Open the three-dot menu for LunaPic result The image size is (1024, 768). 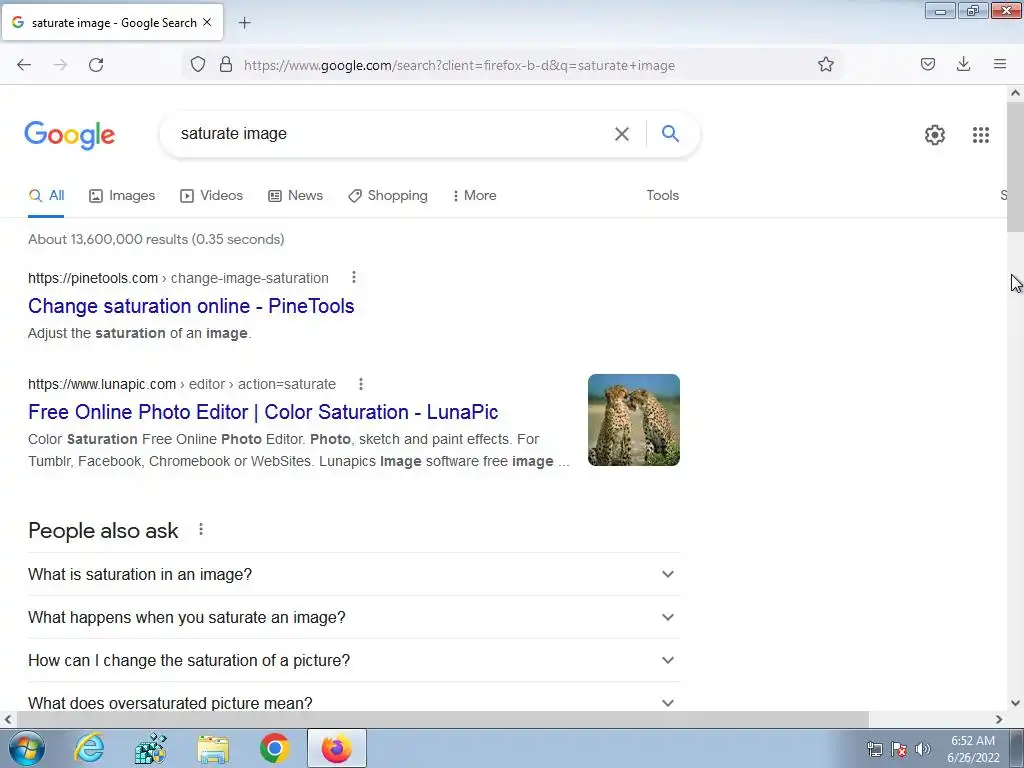click(x=360, y=384)
